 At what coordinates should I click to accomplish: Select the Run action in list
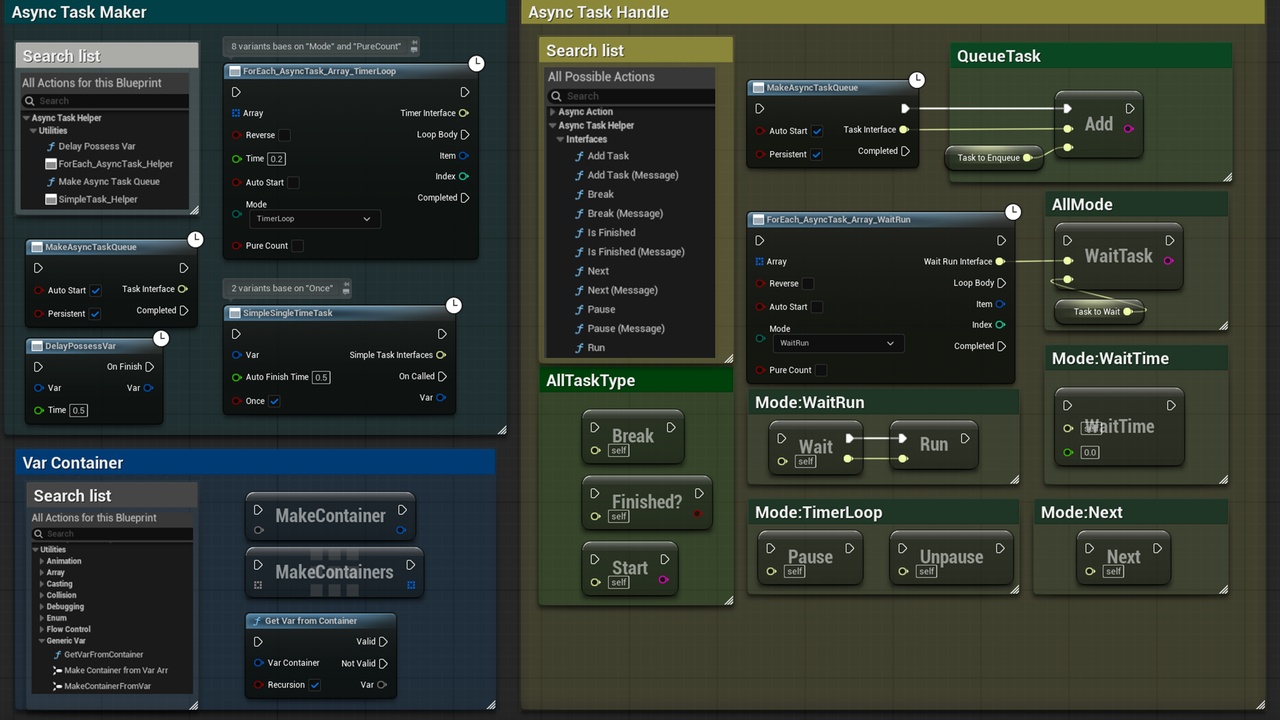[596, 348]
